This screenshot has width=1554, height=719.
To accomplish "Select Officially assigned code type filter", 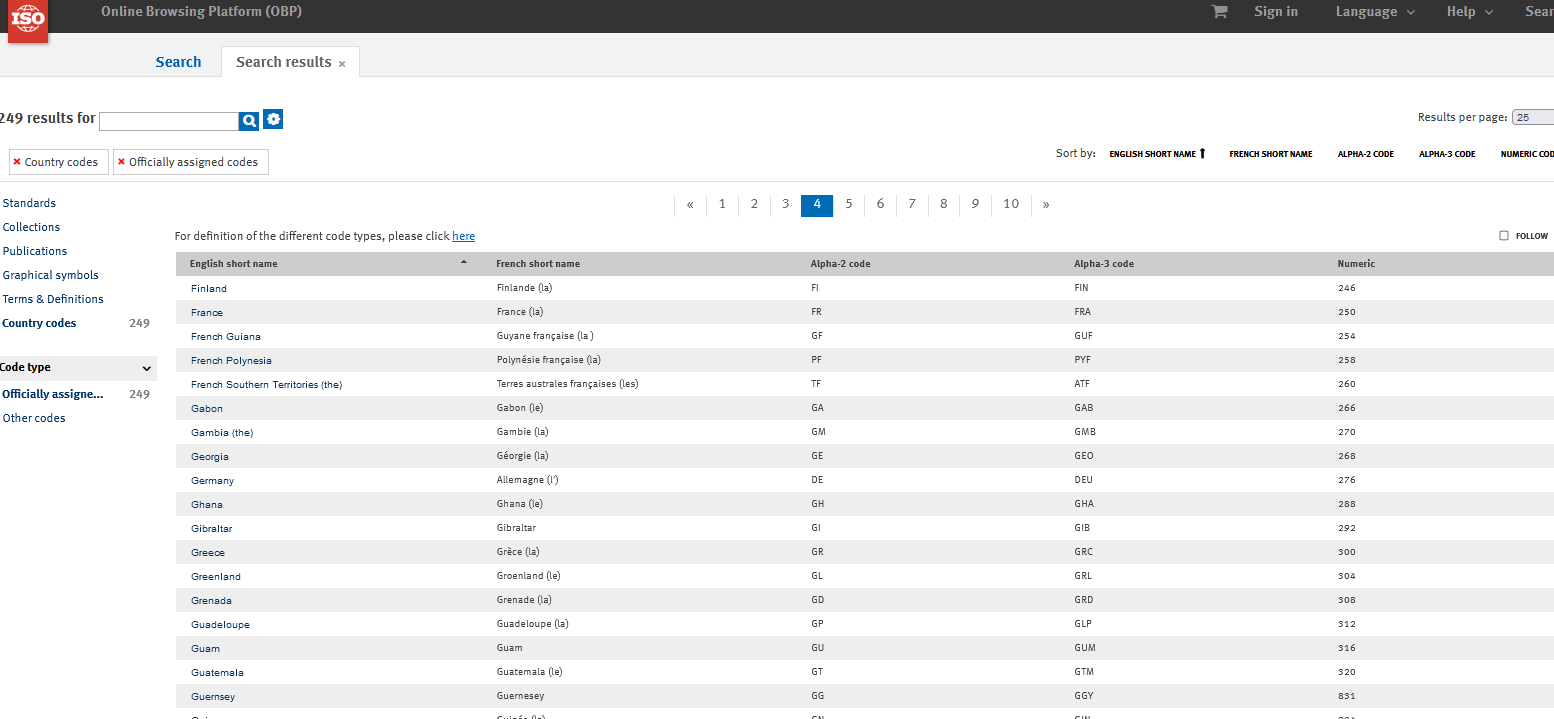I will point(53,394).
